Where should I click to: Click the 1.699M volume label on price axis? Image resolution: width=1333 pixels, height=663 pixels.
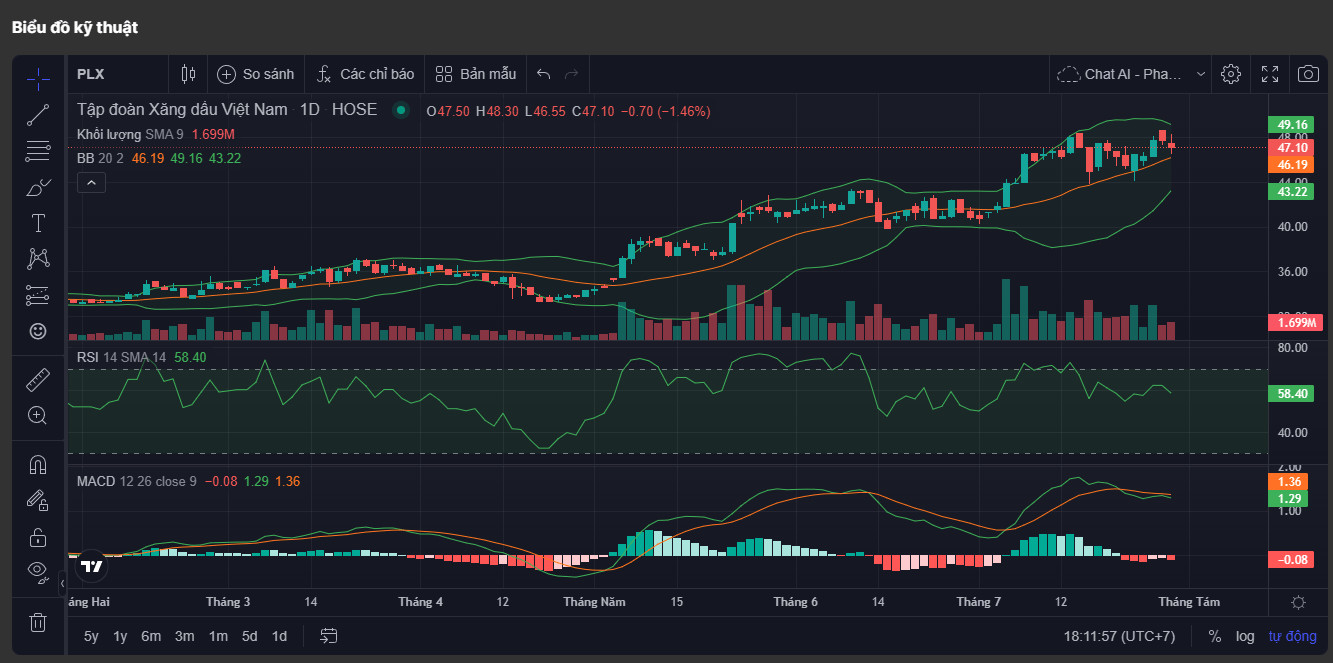(x=1295, y=322)
